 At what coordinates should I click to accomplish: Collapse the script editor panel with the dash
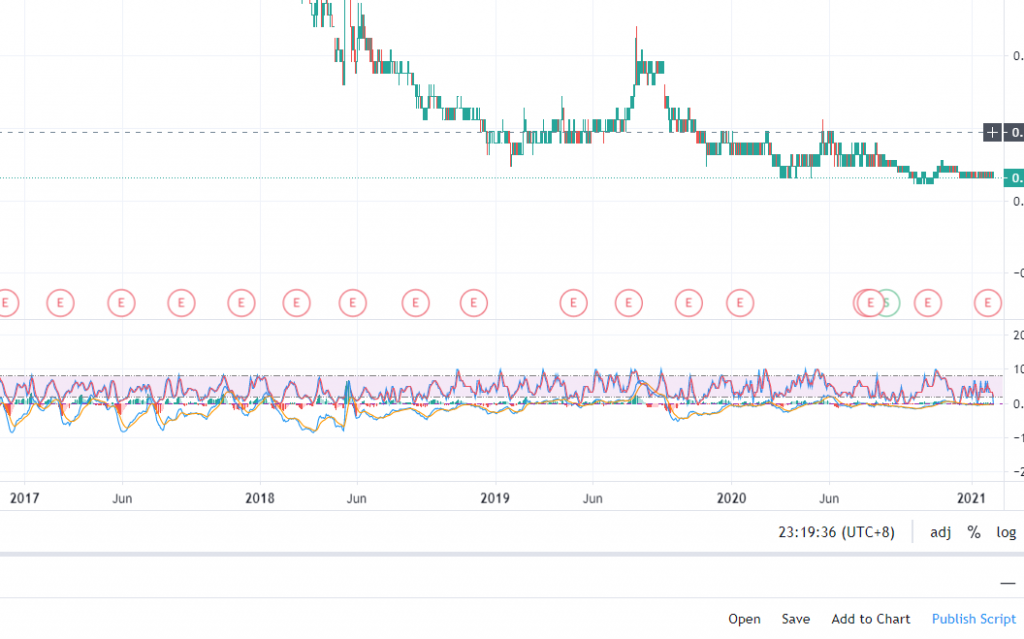tap(1009, 583)
